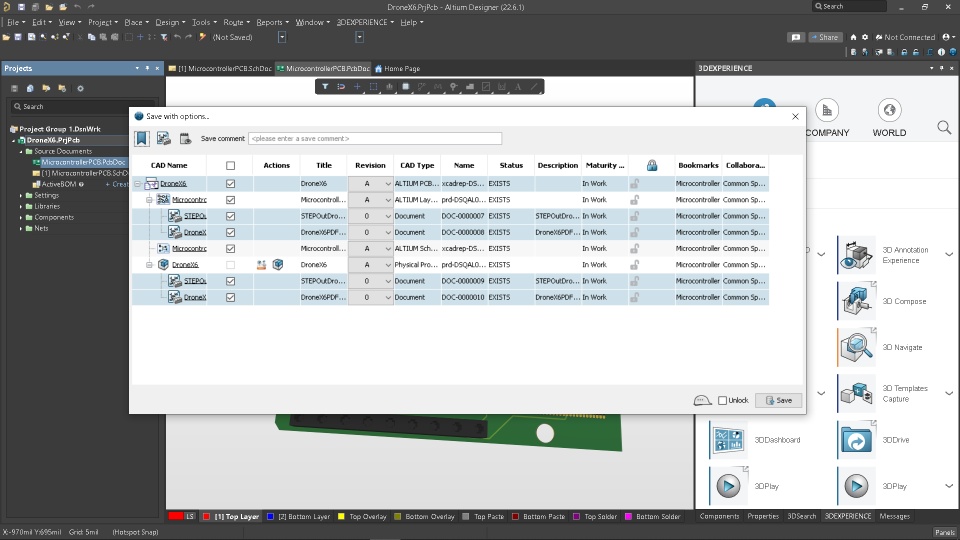Click the Share button
960x540 pixels.
click(x=825, y=37)
